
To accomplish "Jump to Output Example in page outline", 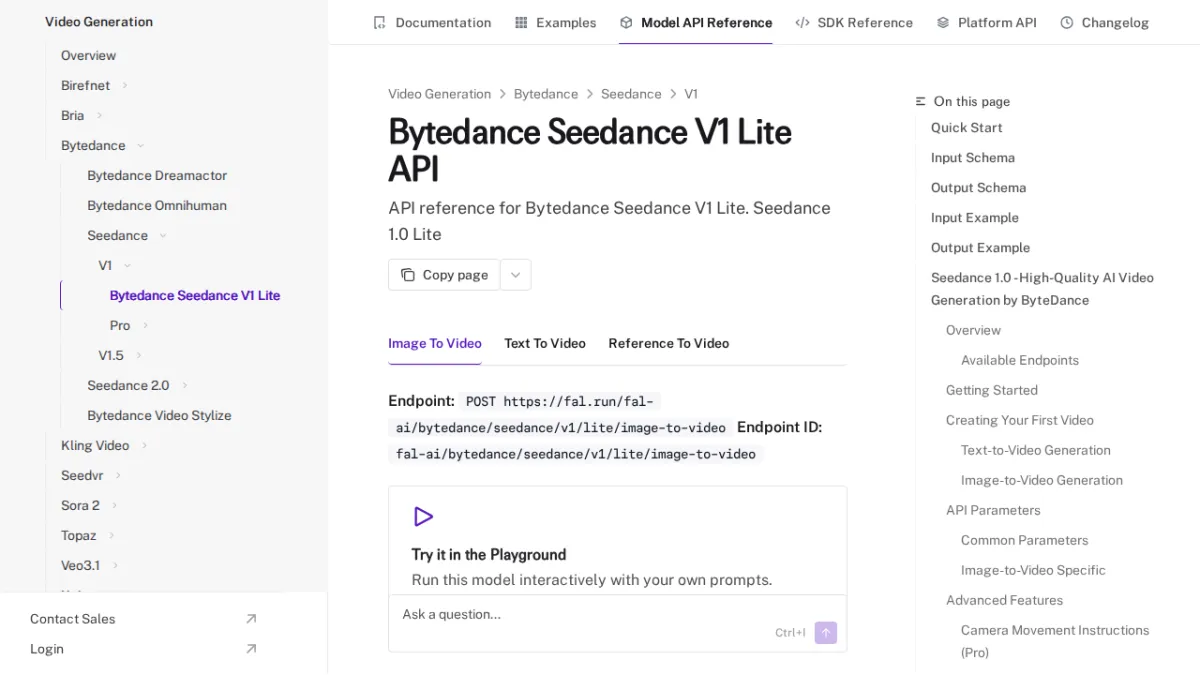I will click(981, 247).
